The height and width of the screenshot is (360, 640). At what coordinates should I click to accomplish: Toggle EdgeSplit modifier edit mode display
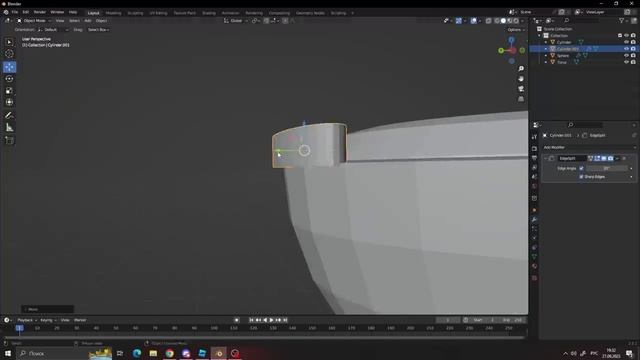point(597,158)
